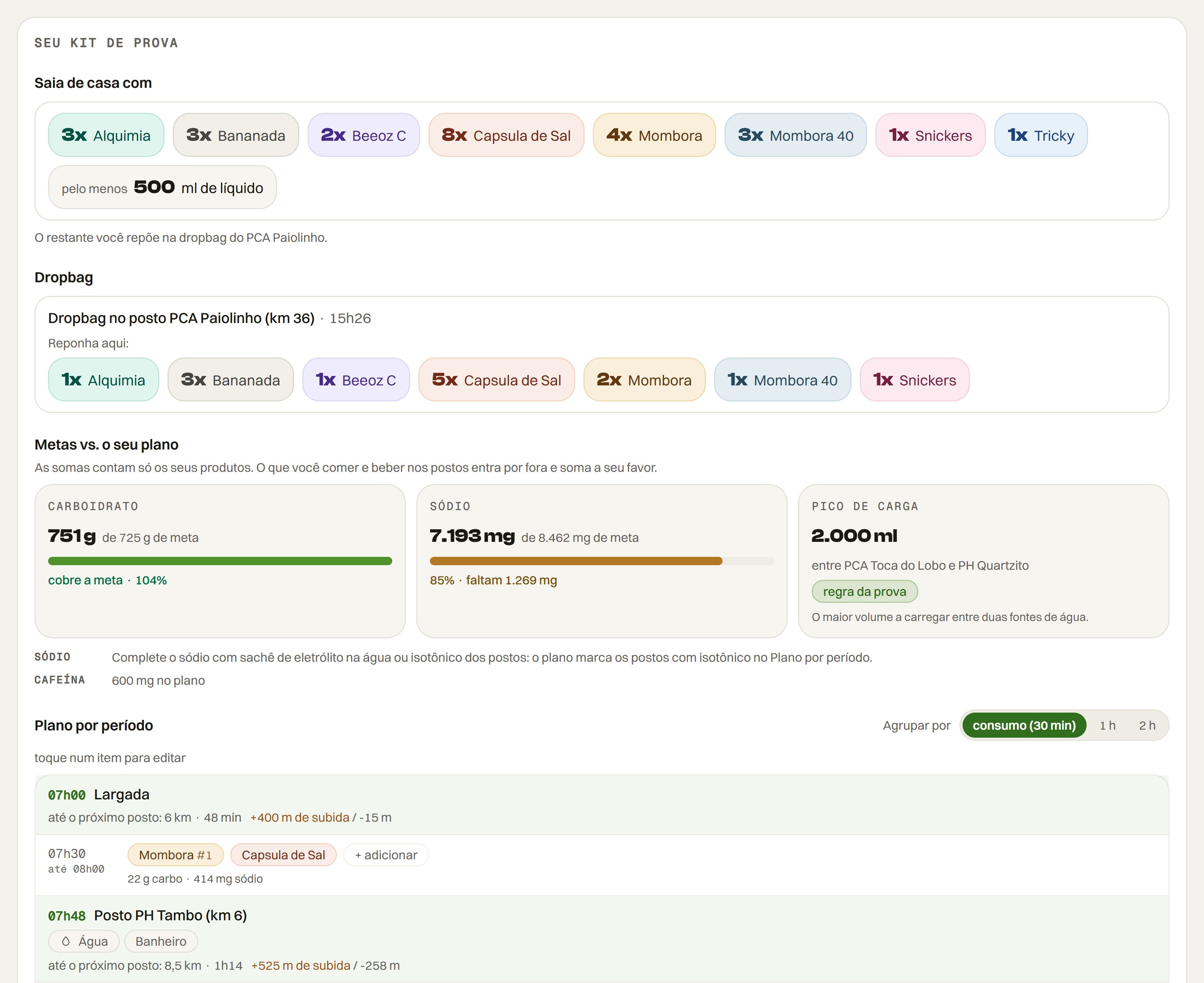Image resolution: width=1204 pixels, height=983 pixels.
Task: Edit the Capsula de Sal item at 07h30
Action: pyautogui.click(x=283, y=855)
